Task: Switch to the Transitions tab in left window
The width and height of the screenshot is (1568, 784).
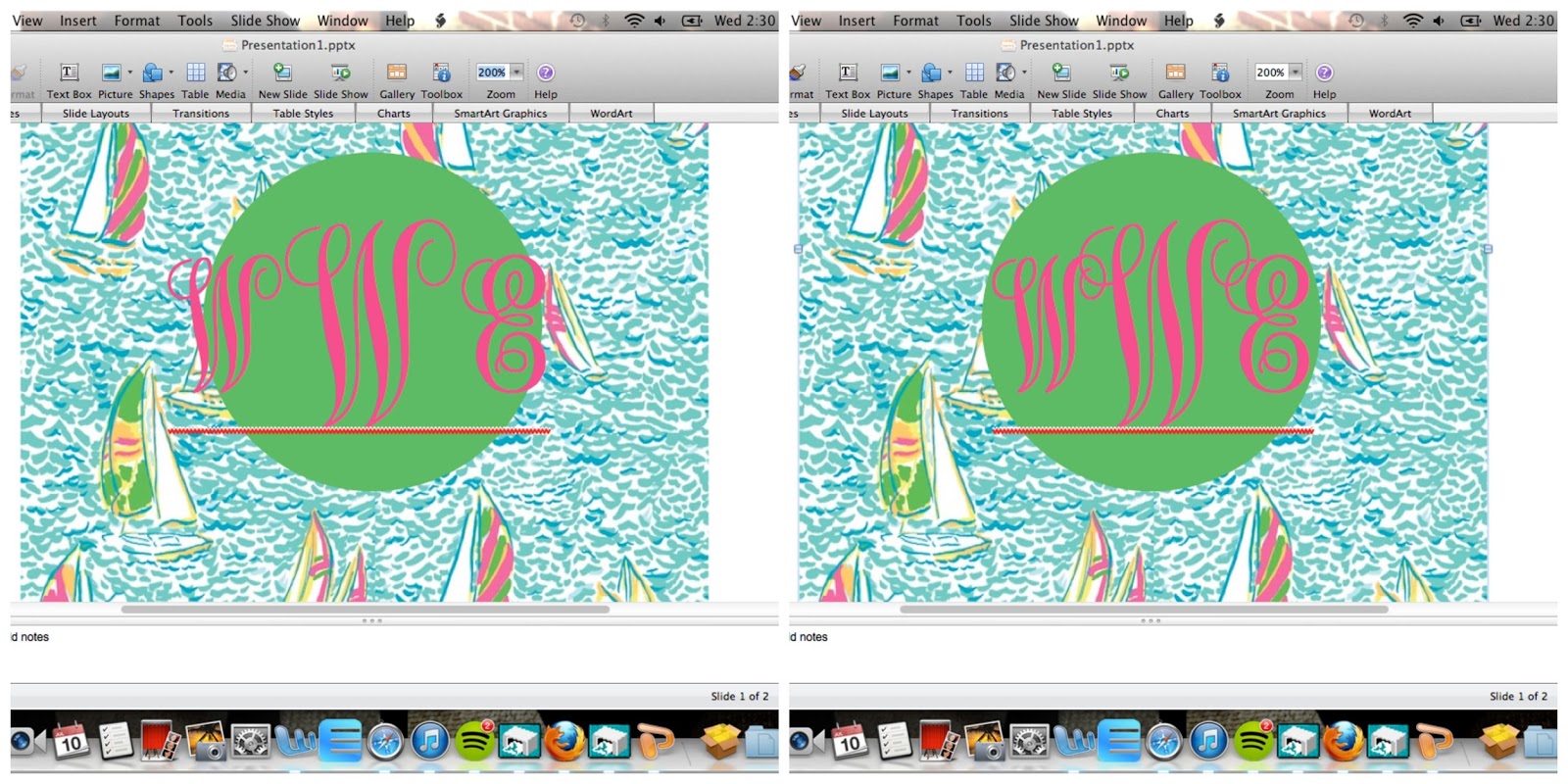Action: [201, 114]
